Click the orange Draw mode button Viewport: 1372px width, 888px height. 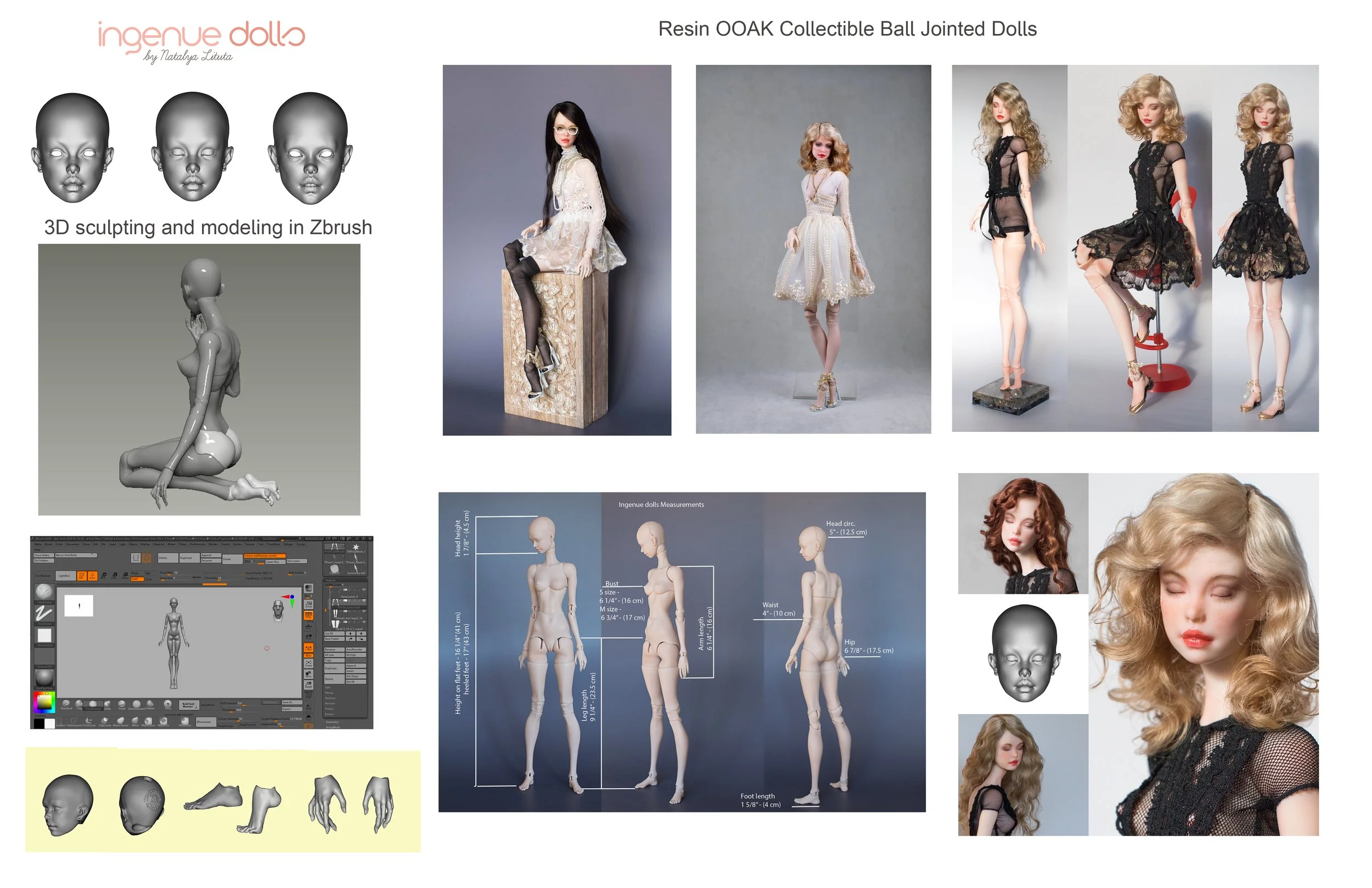click(x=93, y=576)
